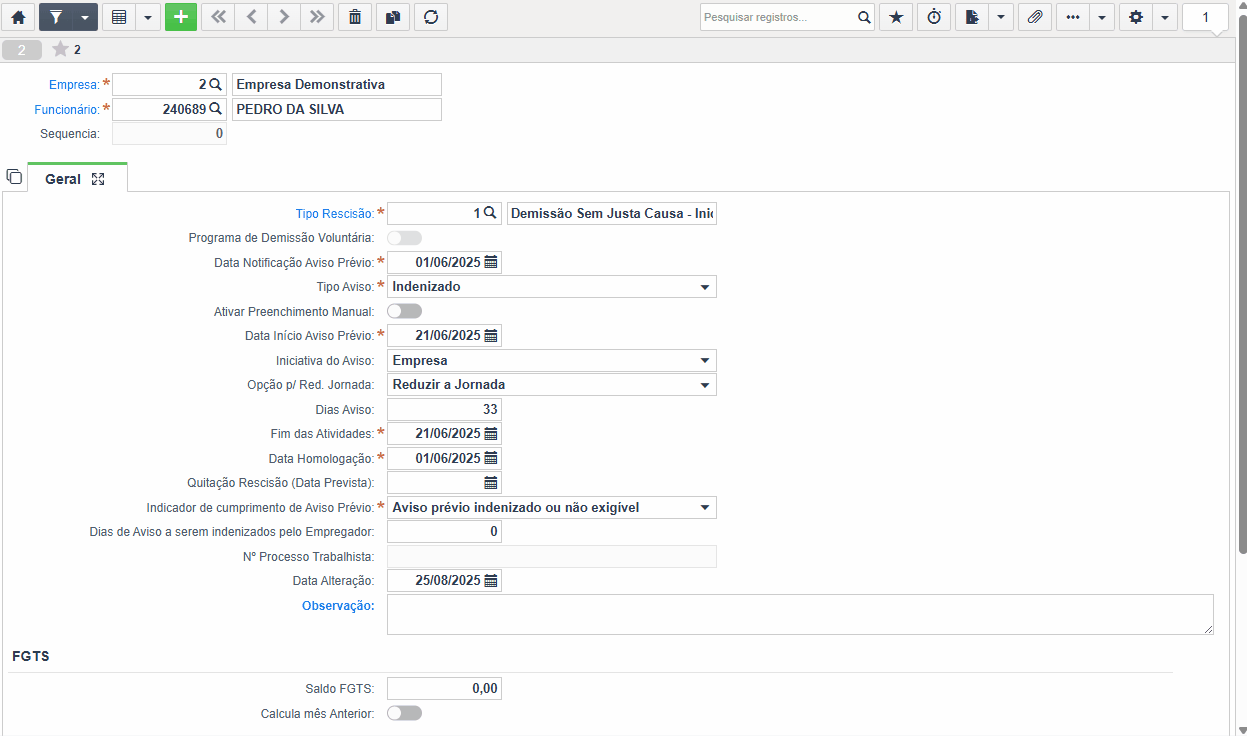1247x736 pixels.
Task: Open the settings gear icon
Action: [1136, 17]
